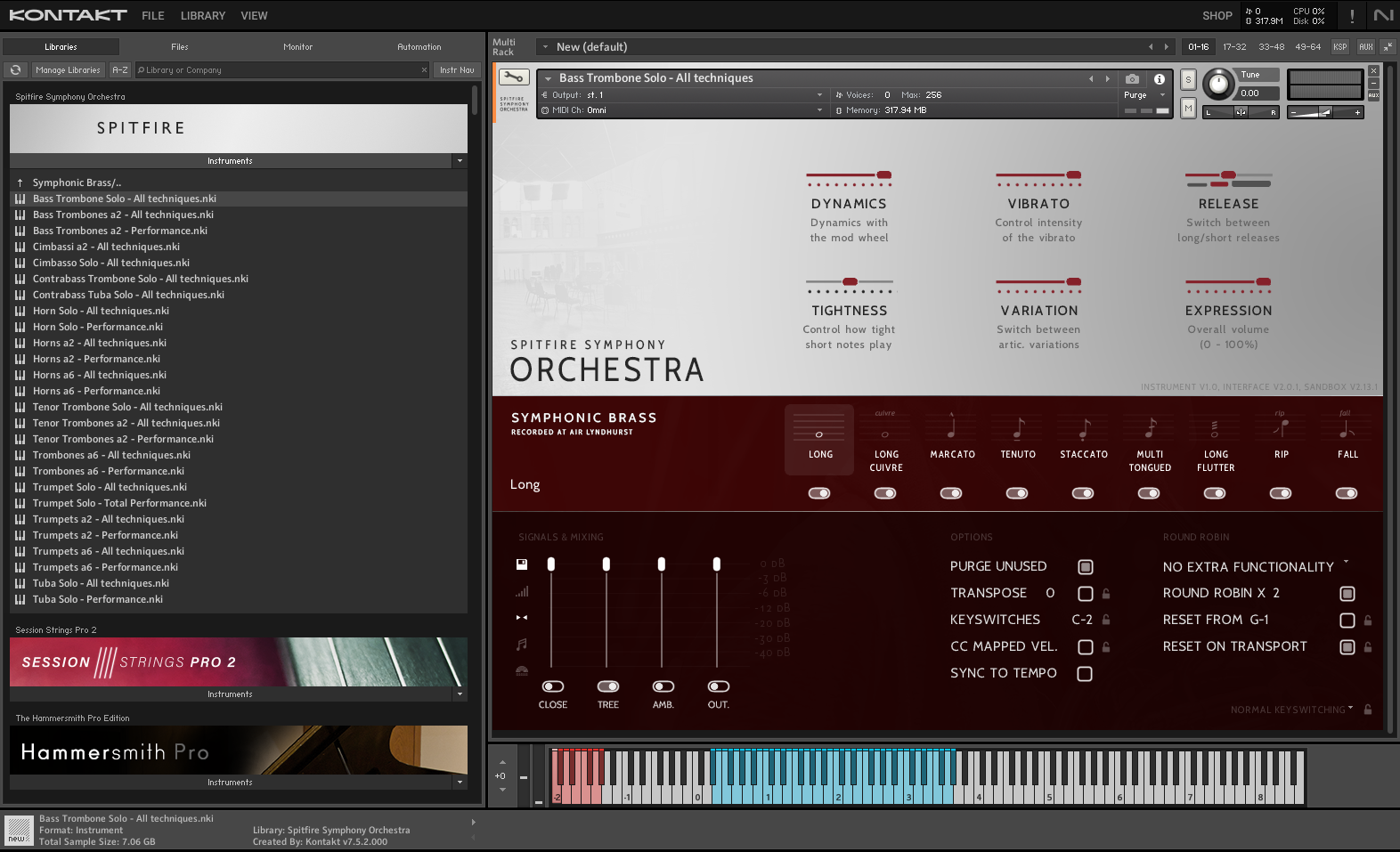Select the Marcato articulation note icon
The height and width of the screenshot is (852, 1400).
pyautogui.click(x=951, y=429)
